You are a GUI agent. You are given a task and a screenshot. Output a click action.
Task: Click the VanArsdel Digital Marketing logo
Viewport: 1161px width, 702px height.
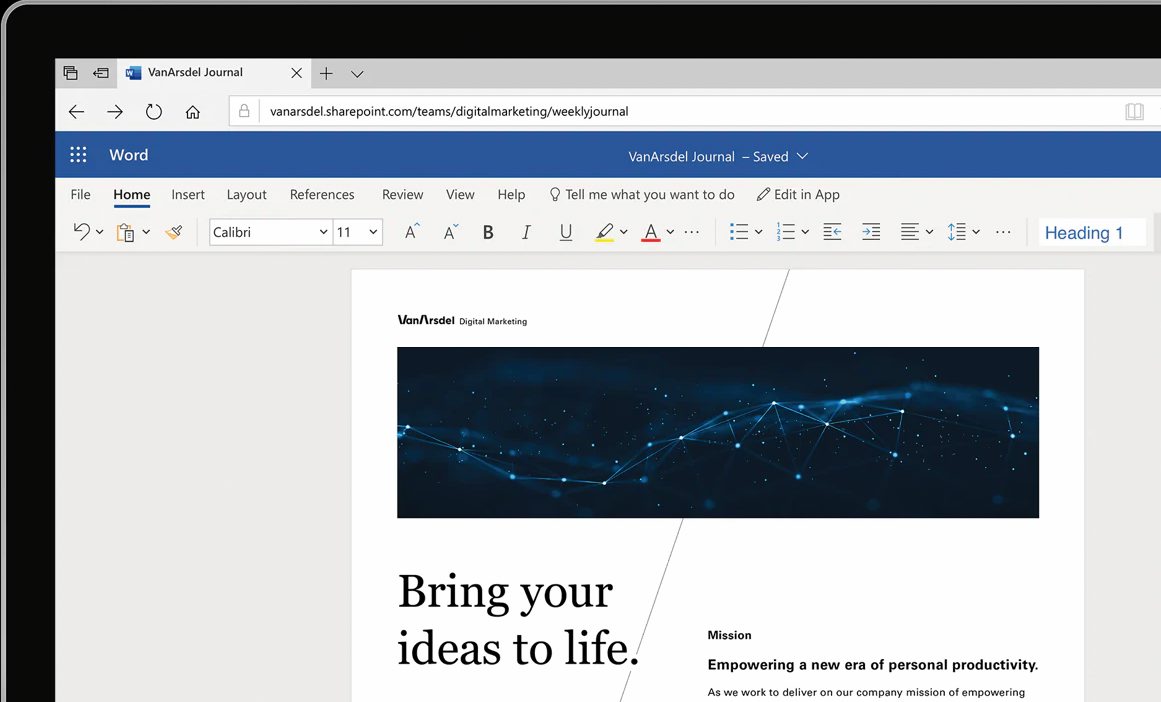(x=462, y=320)
